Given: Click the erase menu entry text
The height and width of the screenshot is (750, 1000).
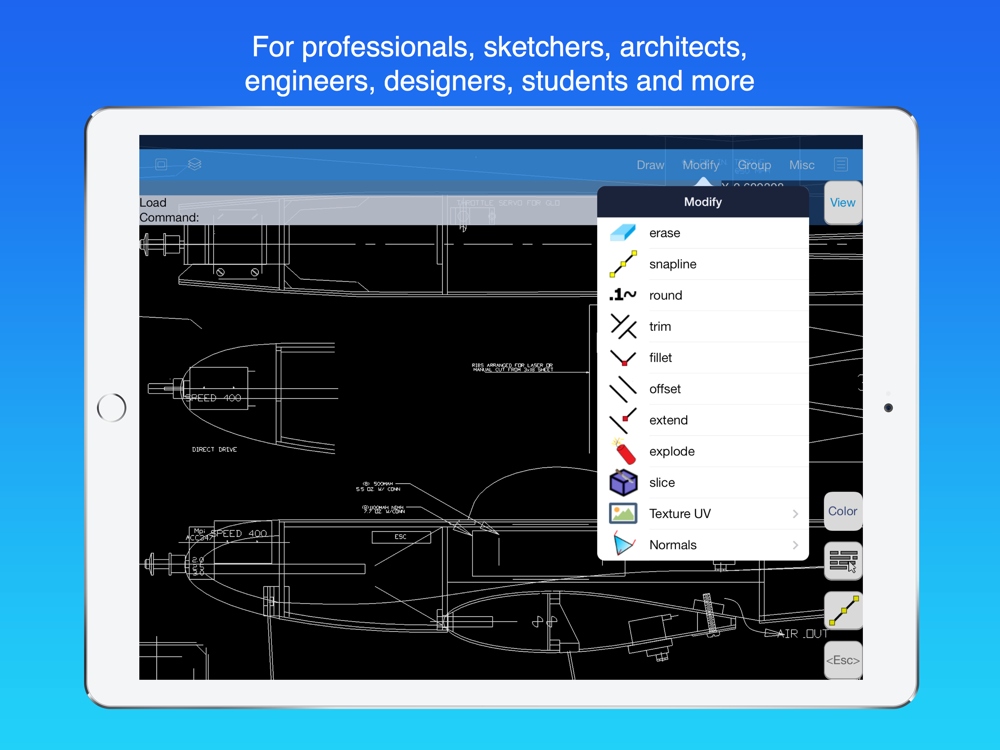Looking at the screenshot, I should [665, 233].
